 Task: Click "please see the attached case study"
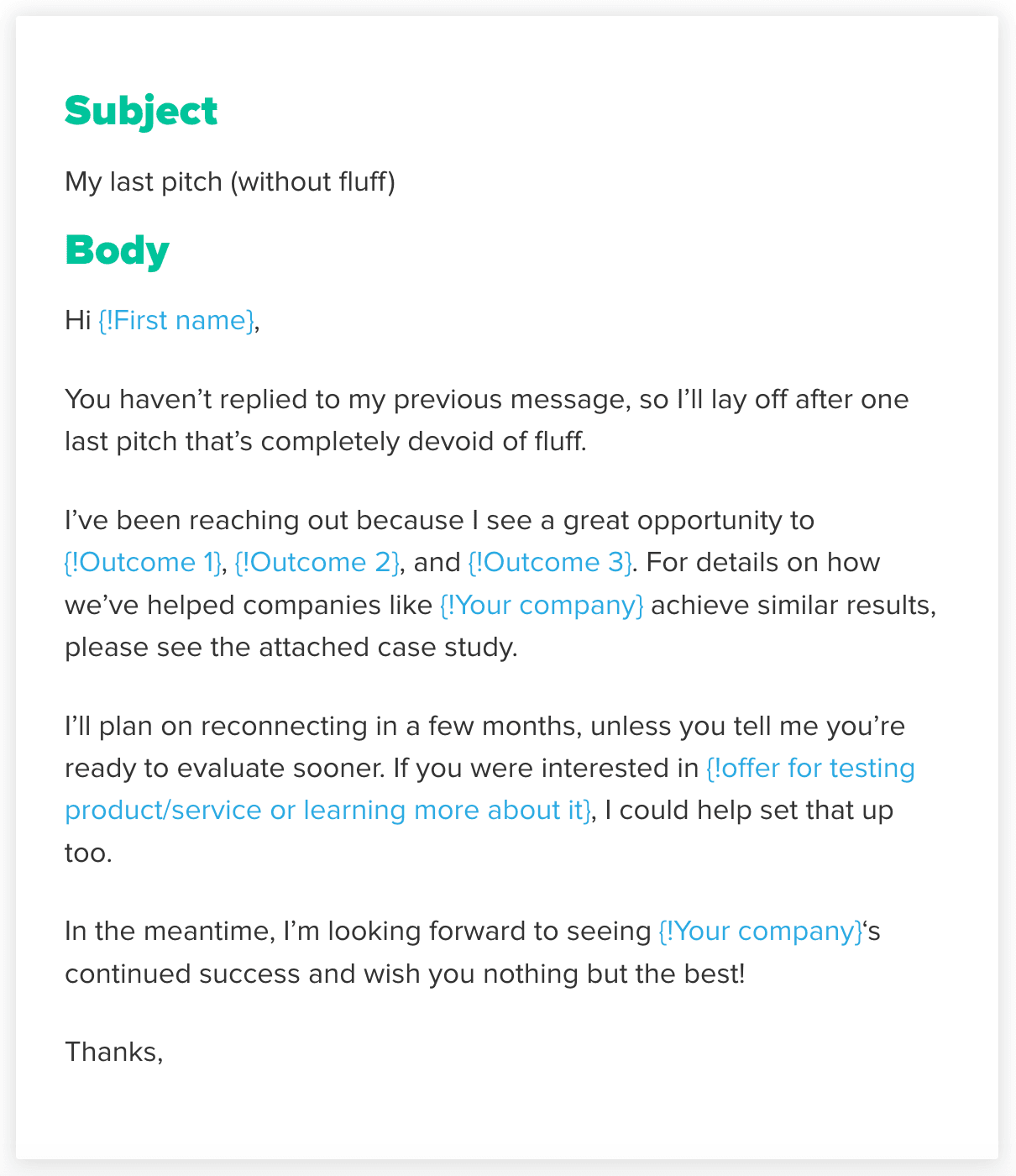[x=291, y=648]
